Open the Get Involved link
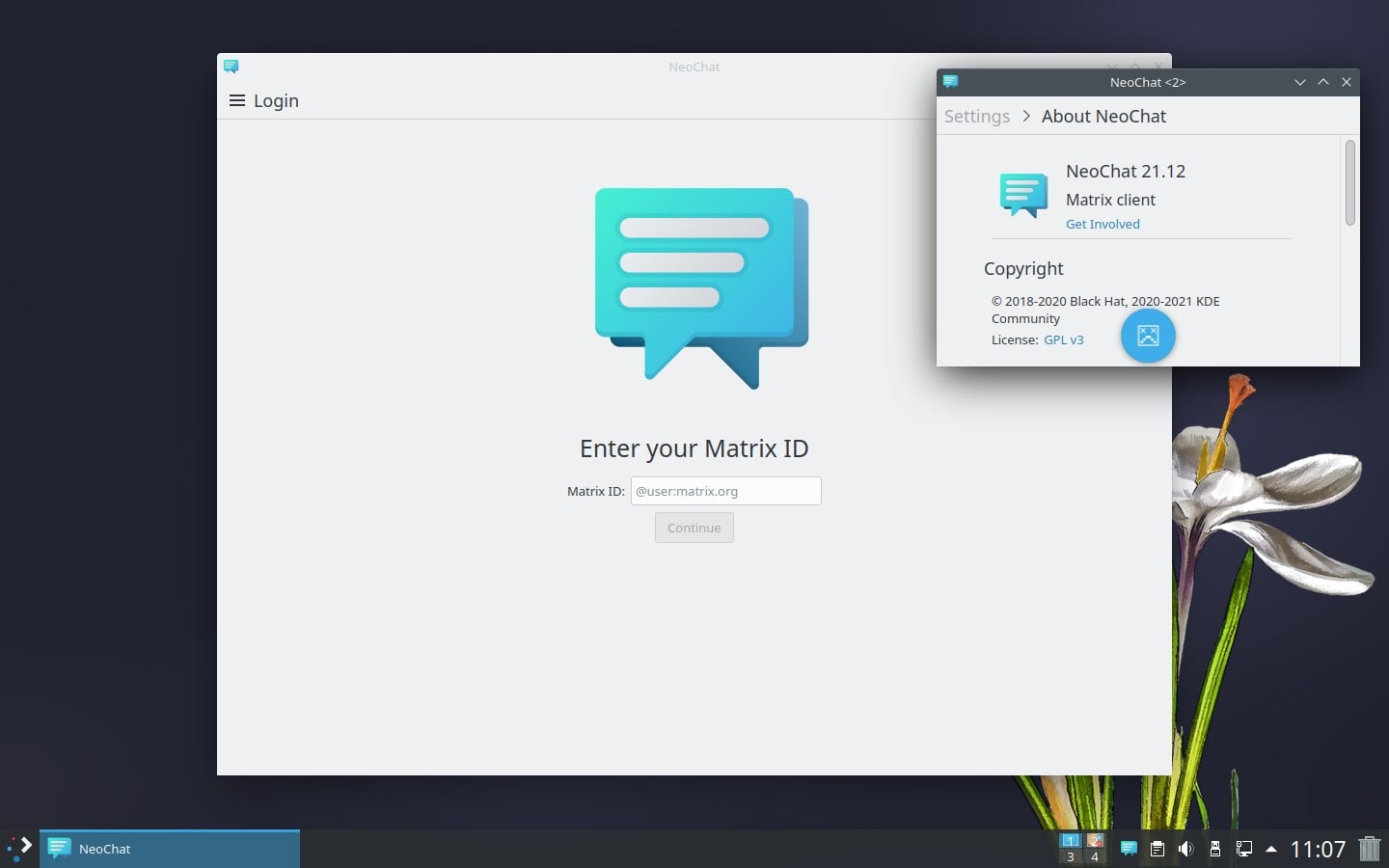 pos(1103,224)
